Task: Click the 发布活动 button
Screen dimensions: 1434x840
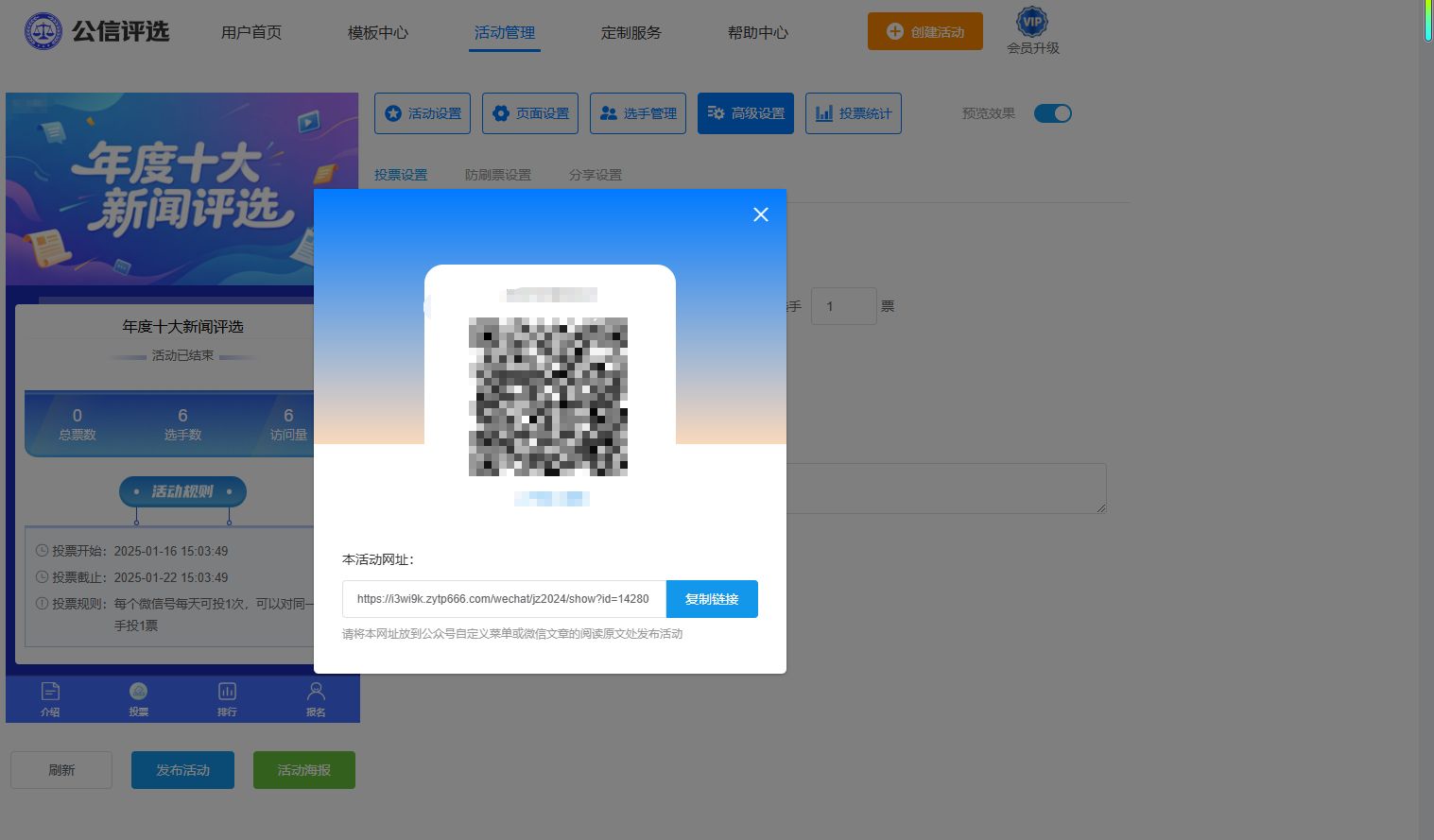Action: click(x=182, y=770)
